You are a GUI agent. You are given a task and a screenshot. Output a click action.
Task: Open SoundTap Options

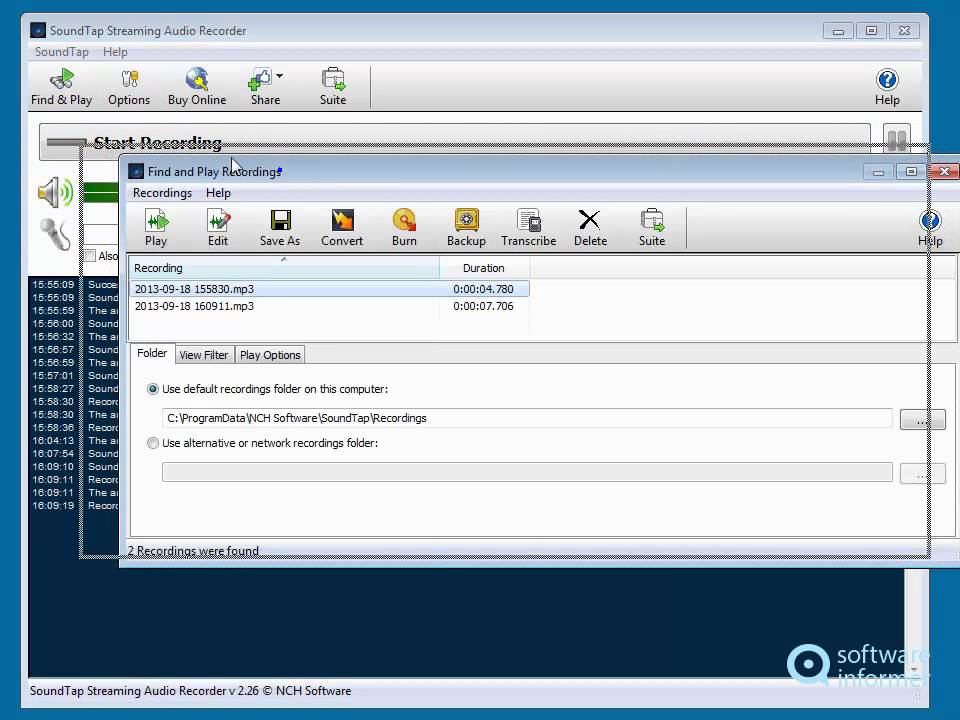pos(129,86)
